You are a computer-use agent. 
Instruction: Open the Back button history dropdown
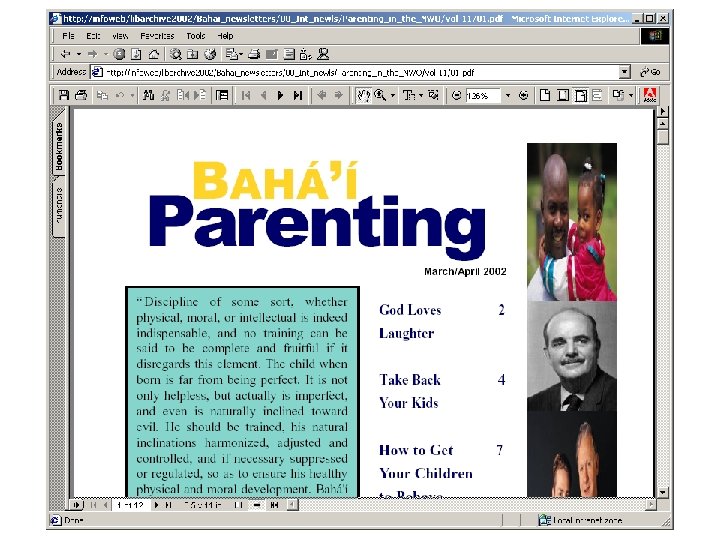[x=79, y=54]
